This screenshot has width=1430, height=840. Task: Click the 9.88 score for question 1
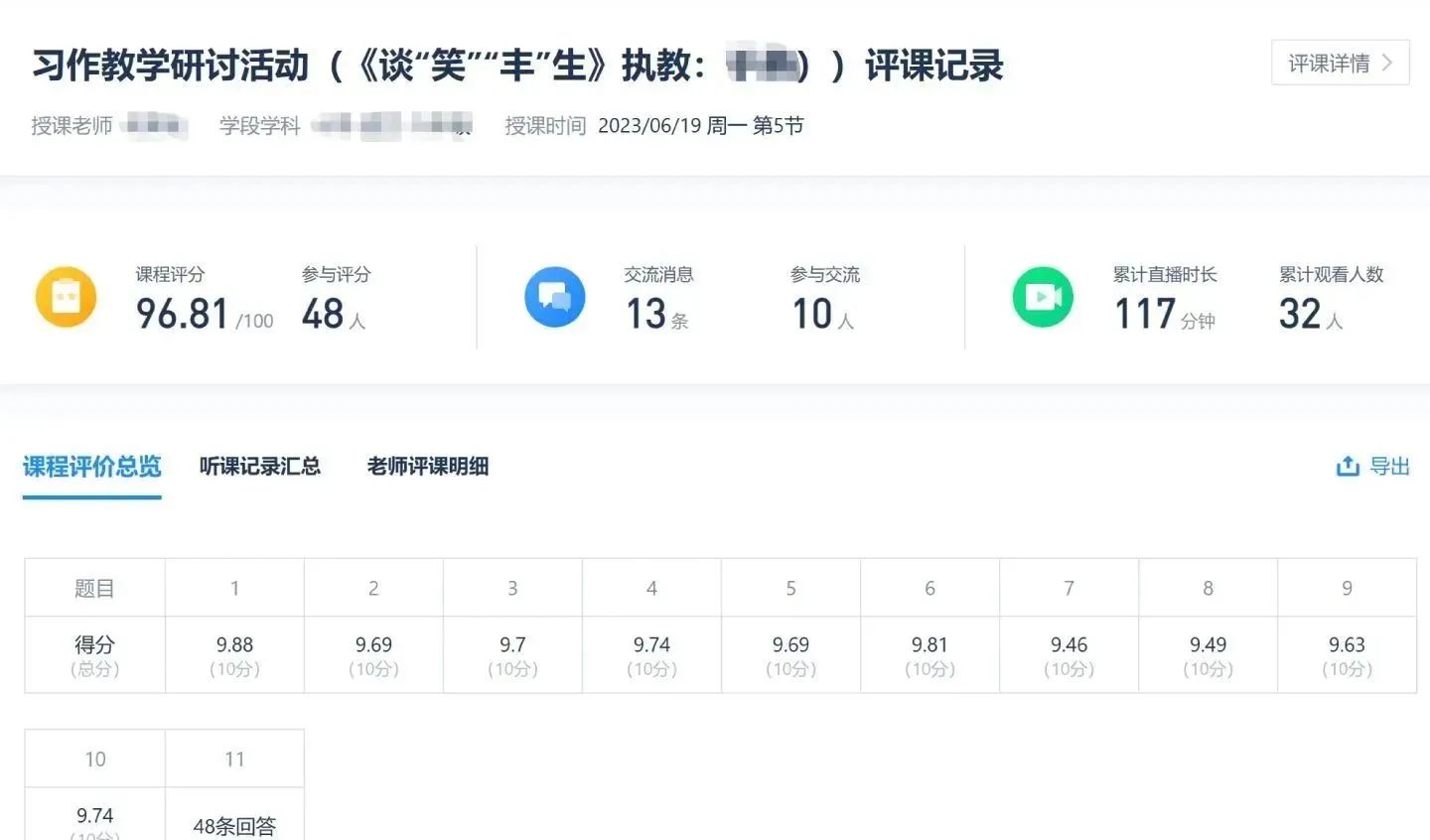point(234,645)
